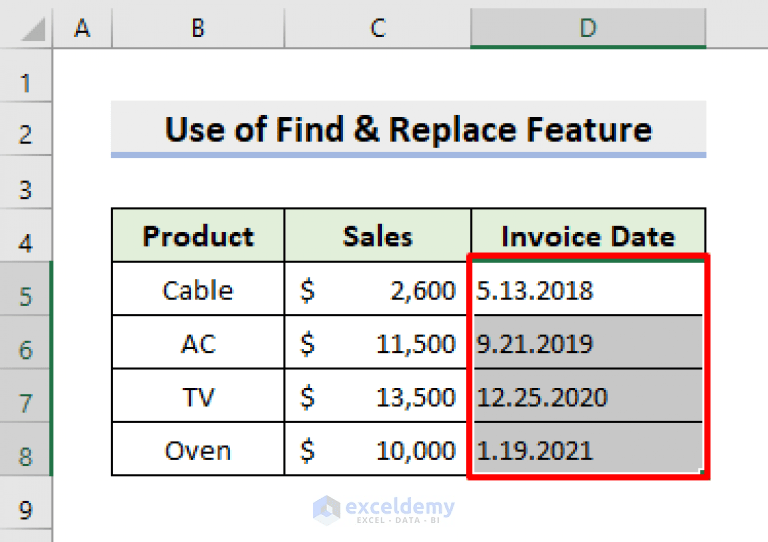Select column C header
This screenshot has height=542, width=768.
(378, 28)
